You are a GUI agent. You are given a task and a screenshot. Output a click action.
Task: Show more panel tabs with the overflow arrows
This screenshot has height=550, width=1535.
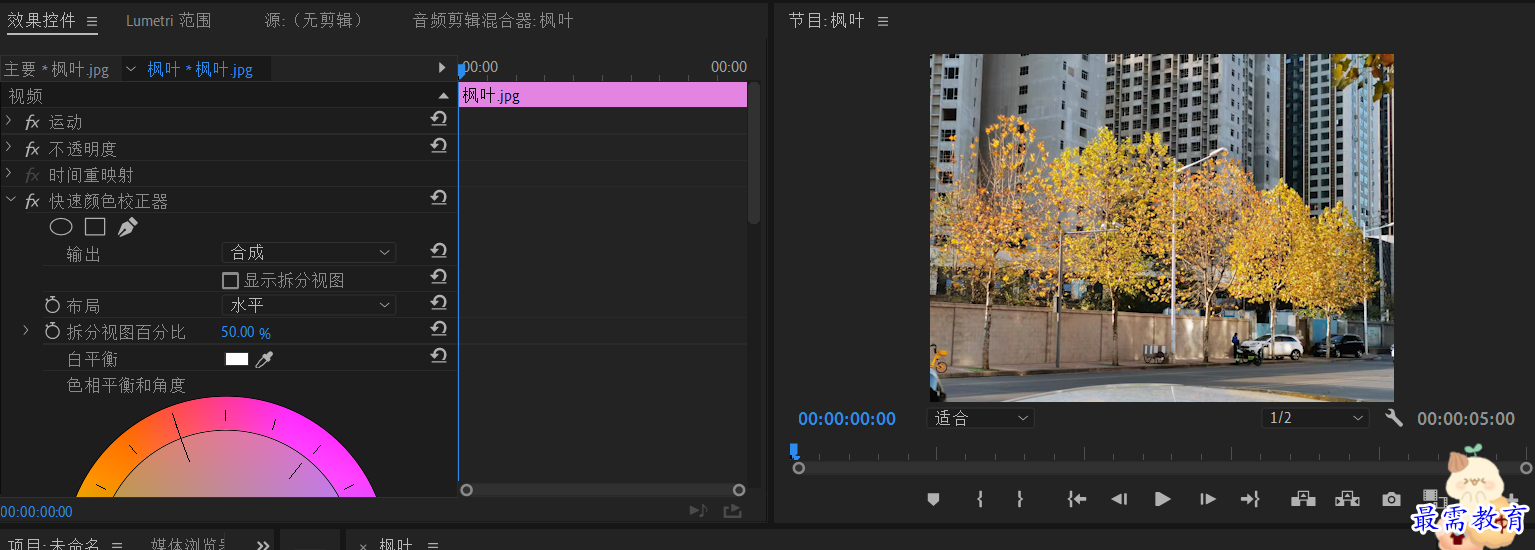pyautogui.click(x=263, y=544)
